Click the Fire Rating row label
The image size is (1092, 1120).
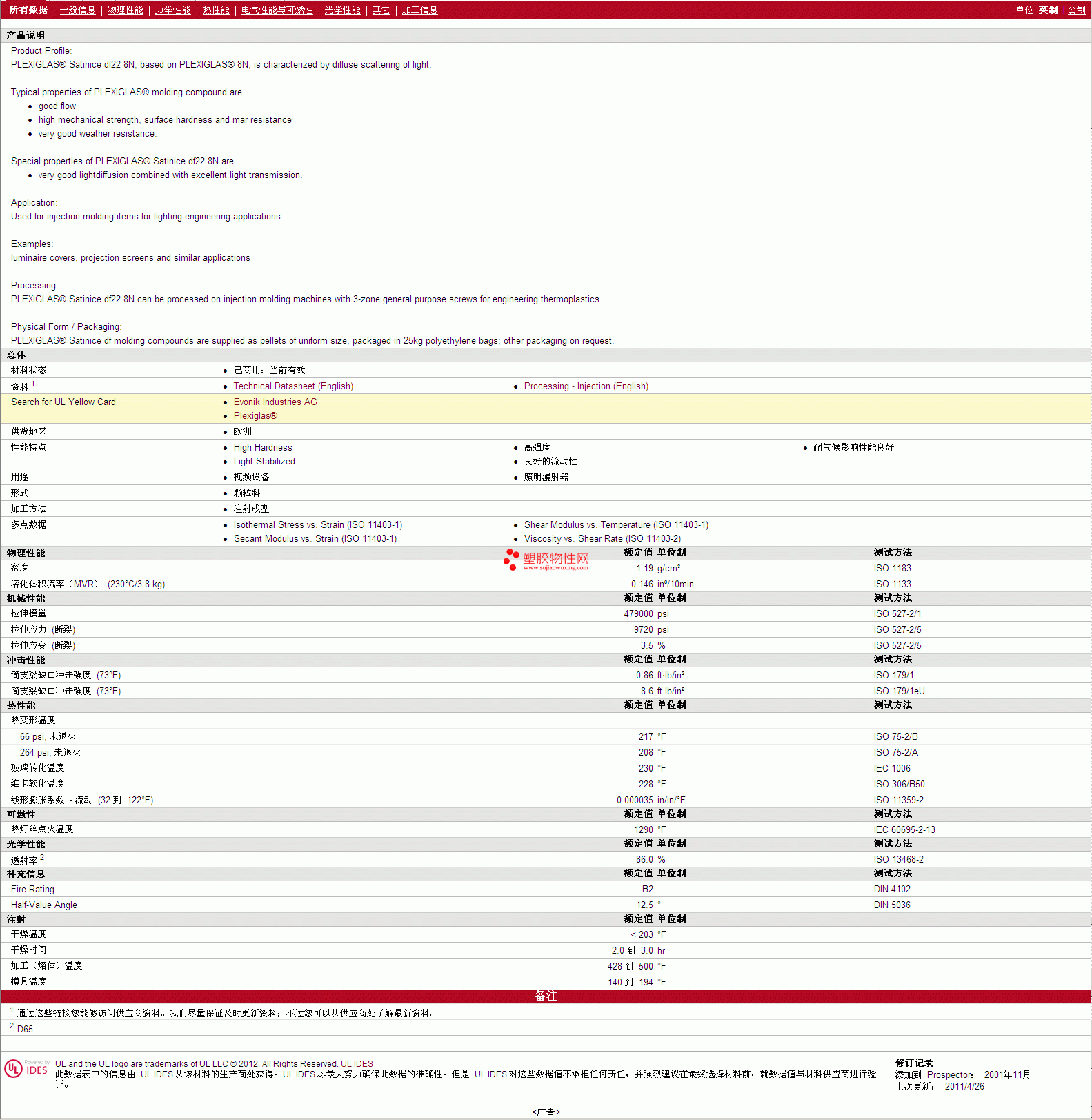[x=32, y=890]
